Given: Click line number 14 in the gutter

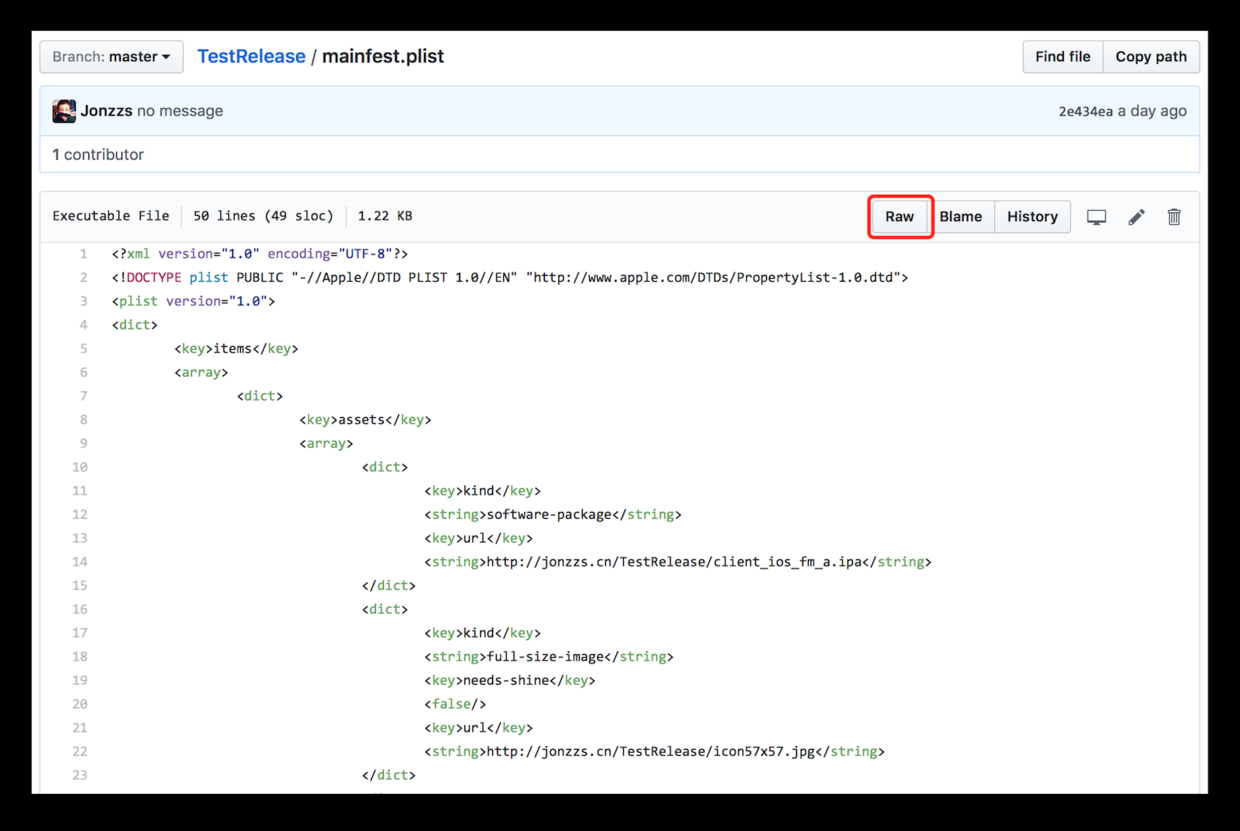Looking at the screenshot, I should pyautogui.click(x=80, y=562).
